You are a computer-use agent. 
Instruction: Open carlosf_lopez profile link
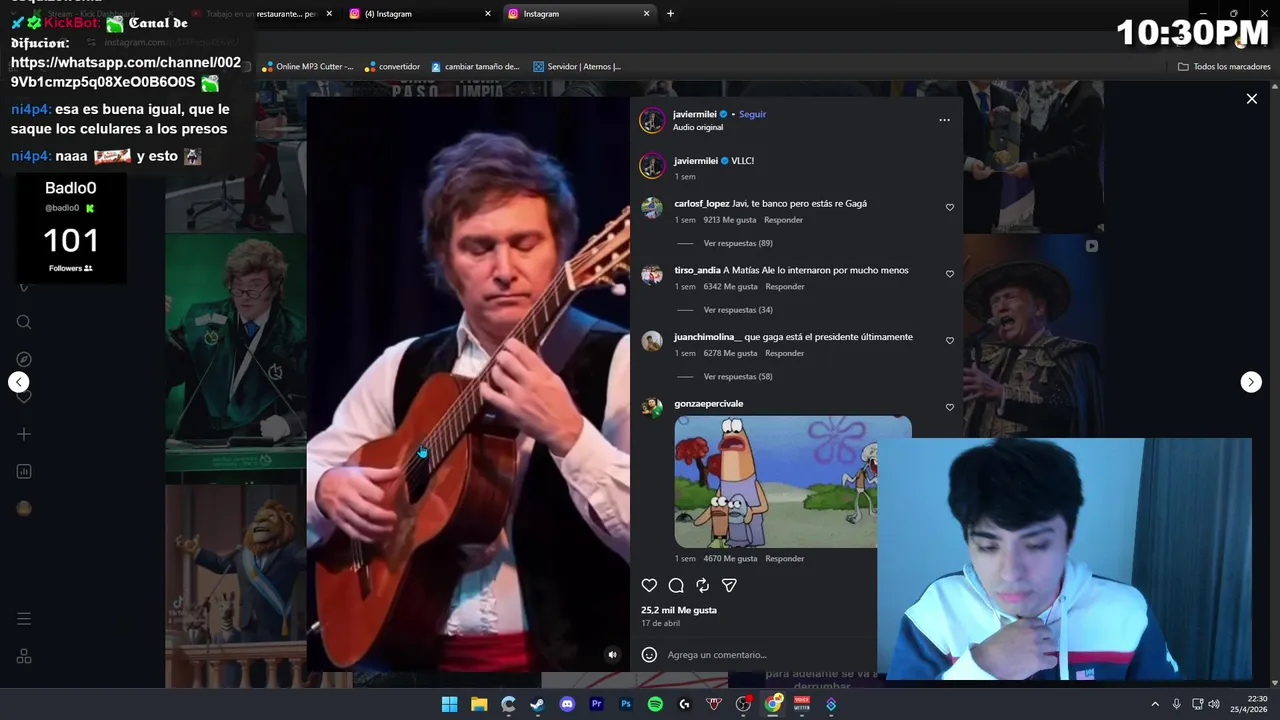coord(702,204)
